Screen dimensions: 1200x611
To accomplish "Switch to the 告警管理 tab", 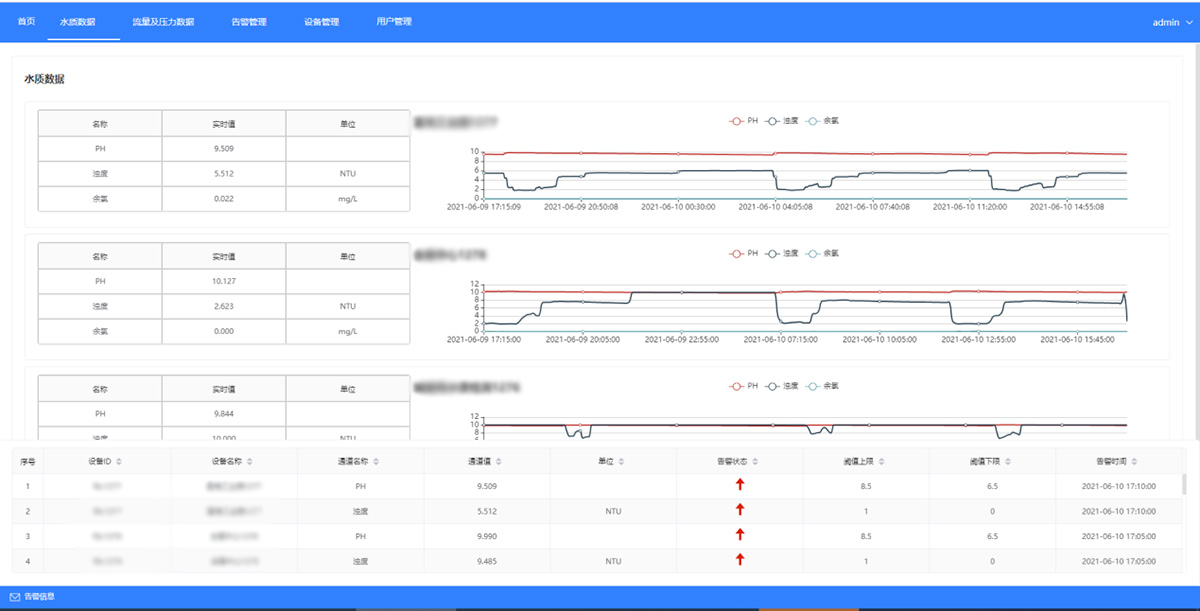I will tap(249, 22).
